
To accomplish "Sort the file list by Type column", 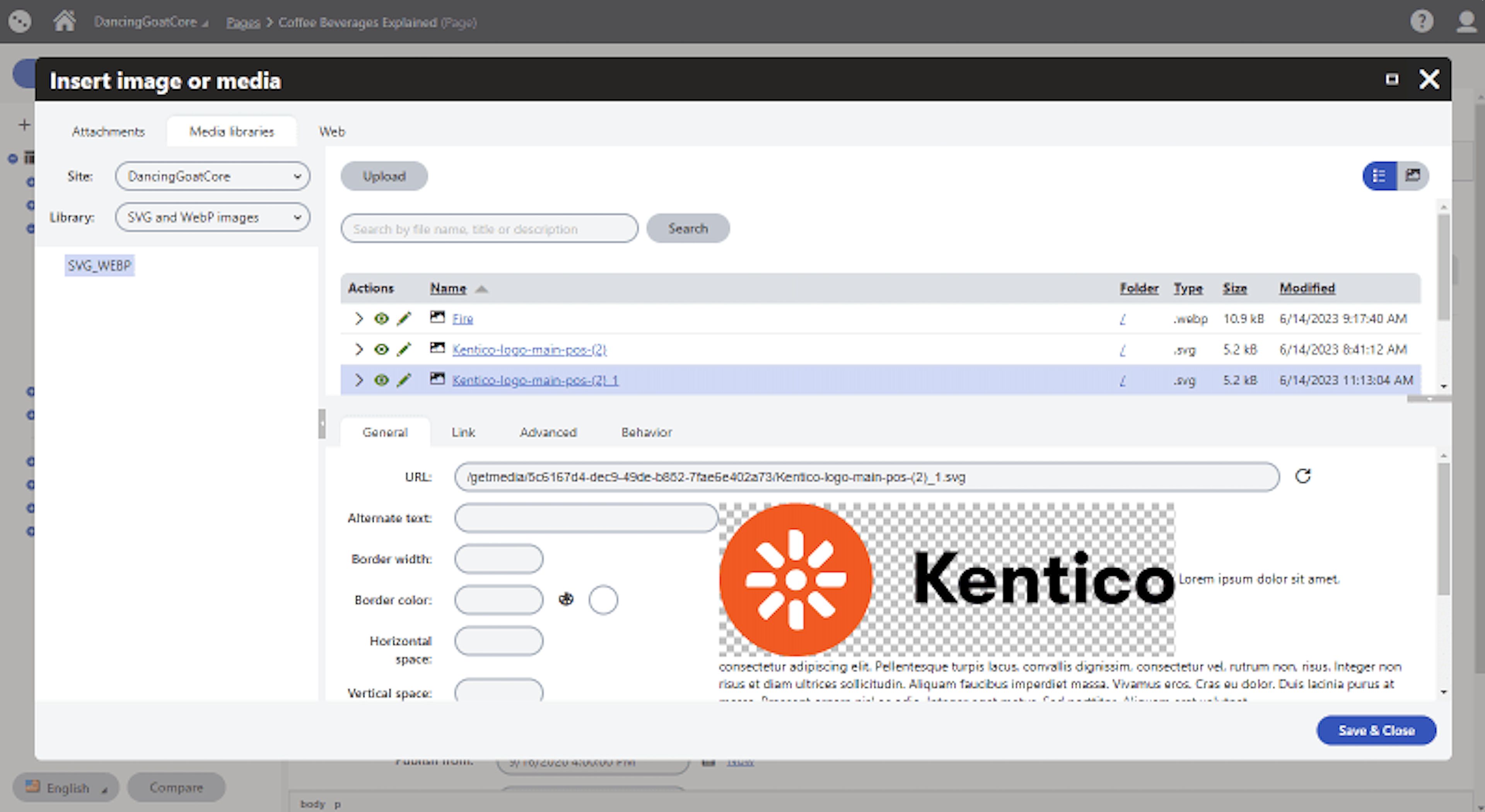I will click(1188, 288).
